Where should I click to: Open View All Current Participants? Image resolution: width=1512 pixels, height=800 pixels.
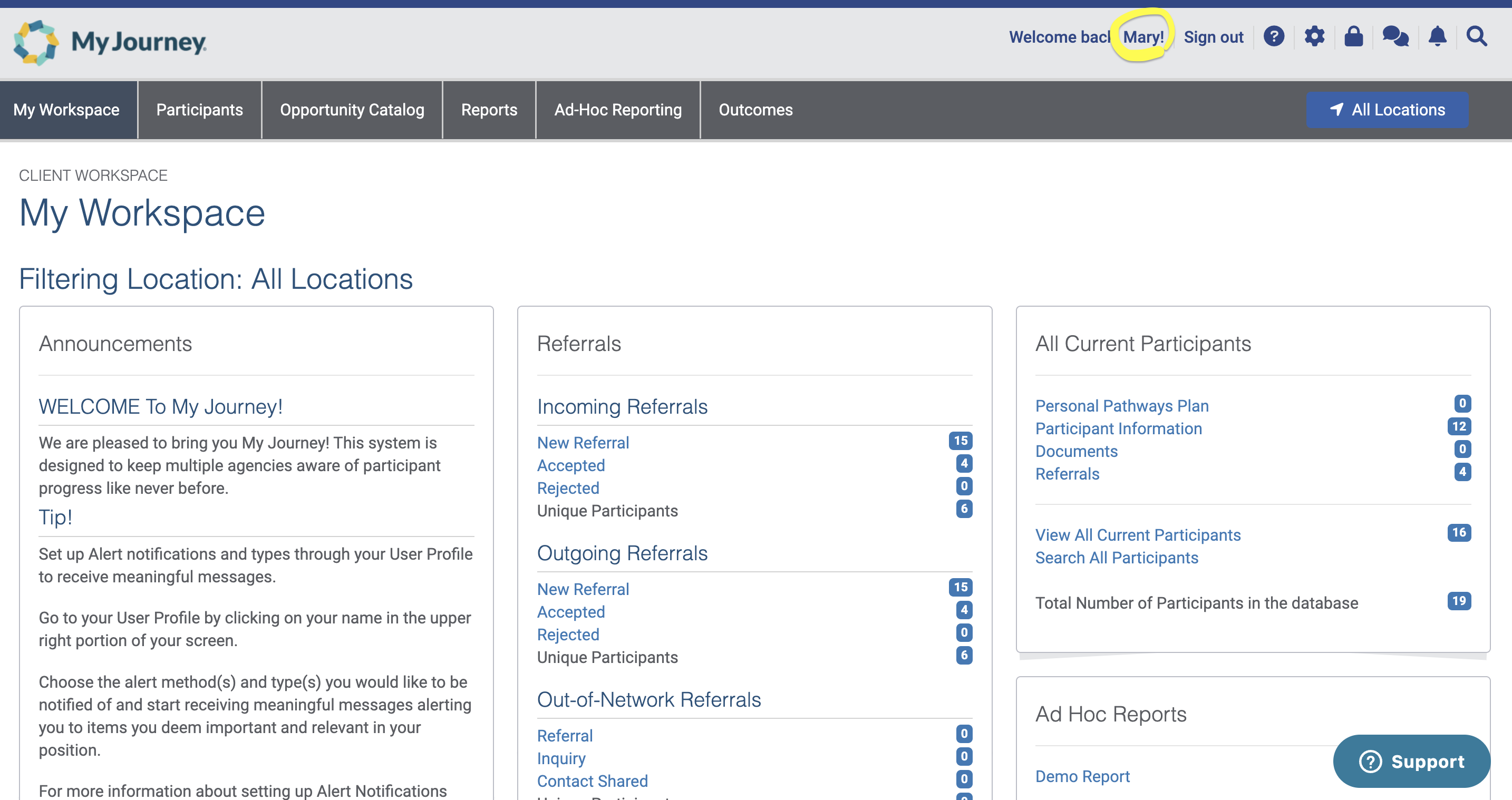pyautogui.click(x=1138, y=535)
